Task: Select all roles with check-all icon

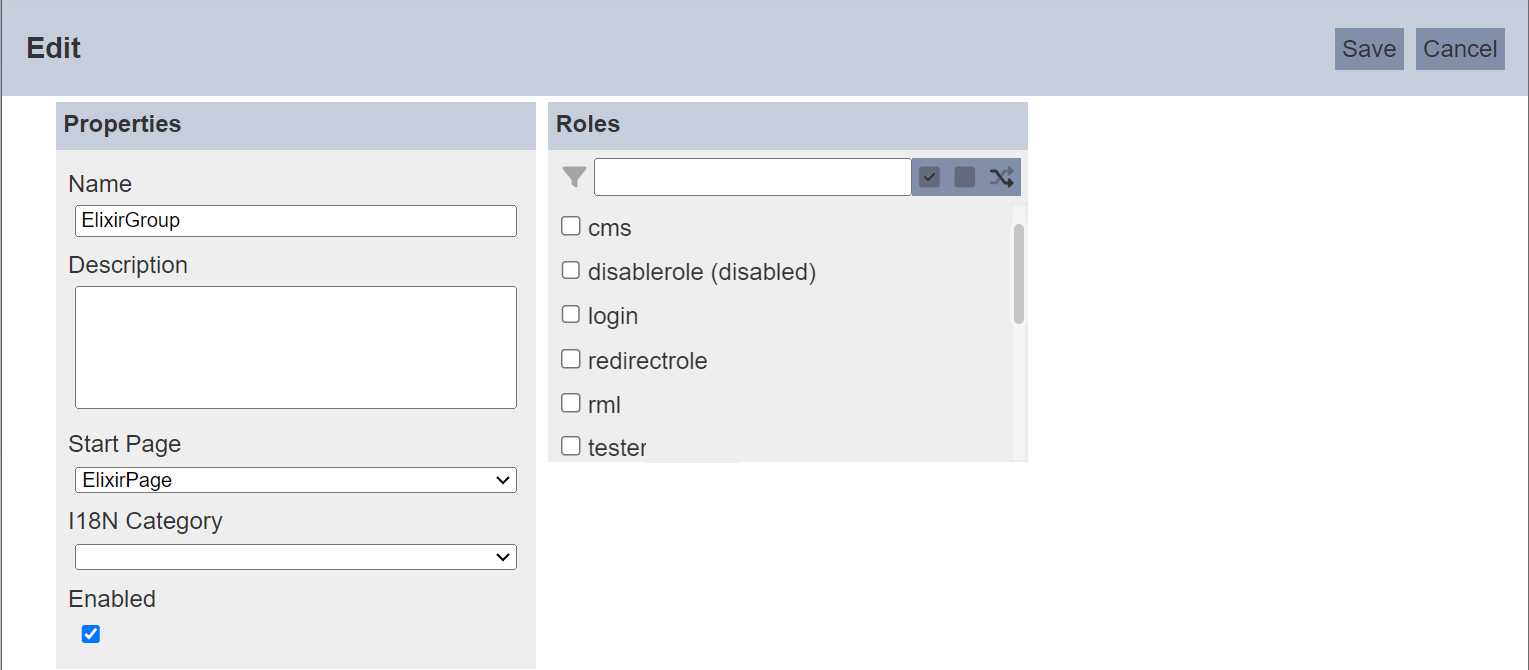Action: click(930, 178)
